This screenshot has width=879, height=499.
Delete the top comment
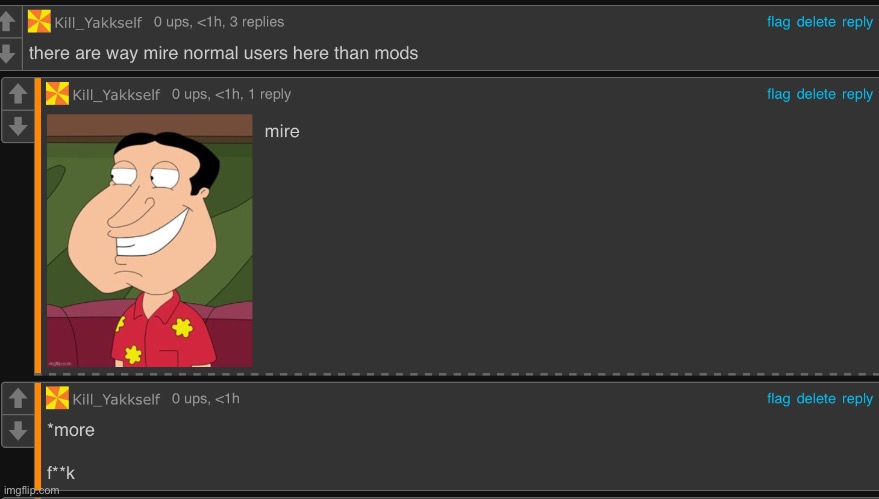[x=816, y=22]
